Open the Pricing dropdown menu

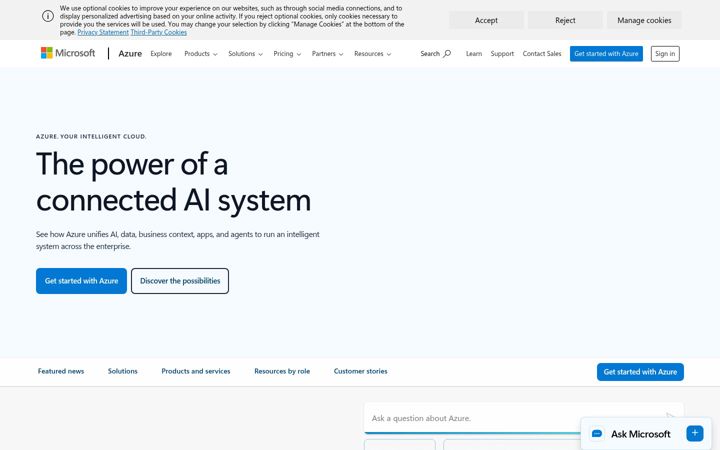[287, 54]
